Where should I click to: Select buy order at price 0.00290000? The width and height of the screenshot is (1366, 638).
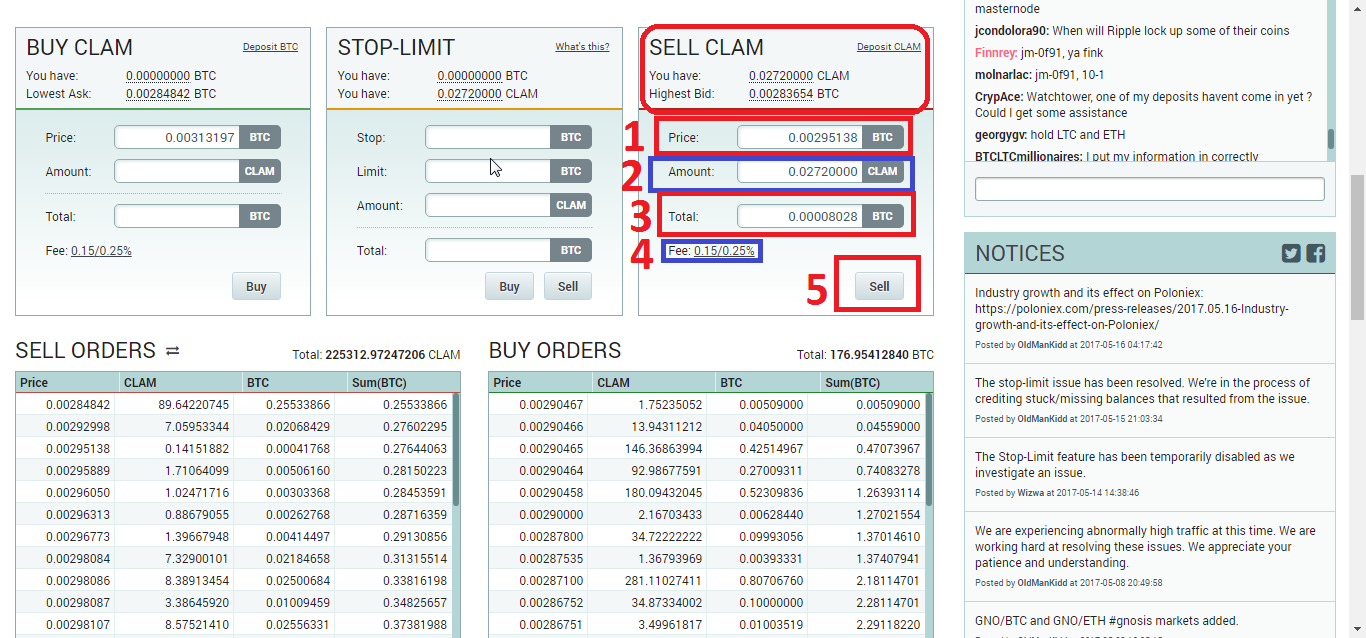point(707,515)
